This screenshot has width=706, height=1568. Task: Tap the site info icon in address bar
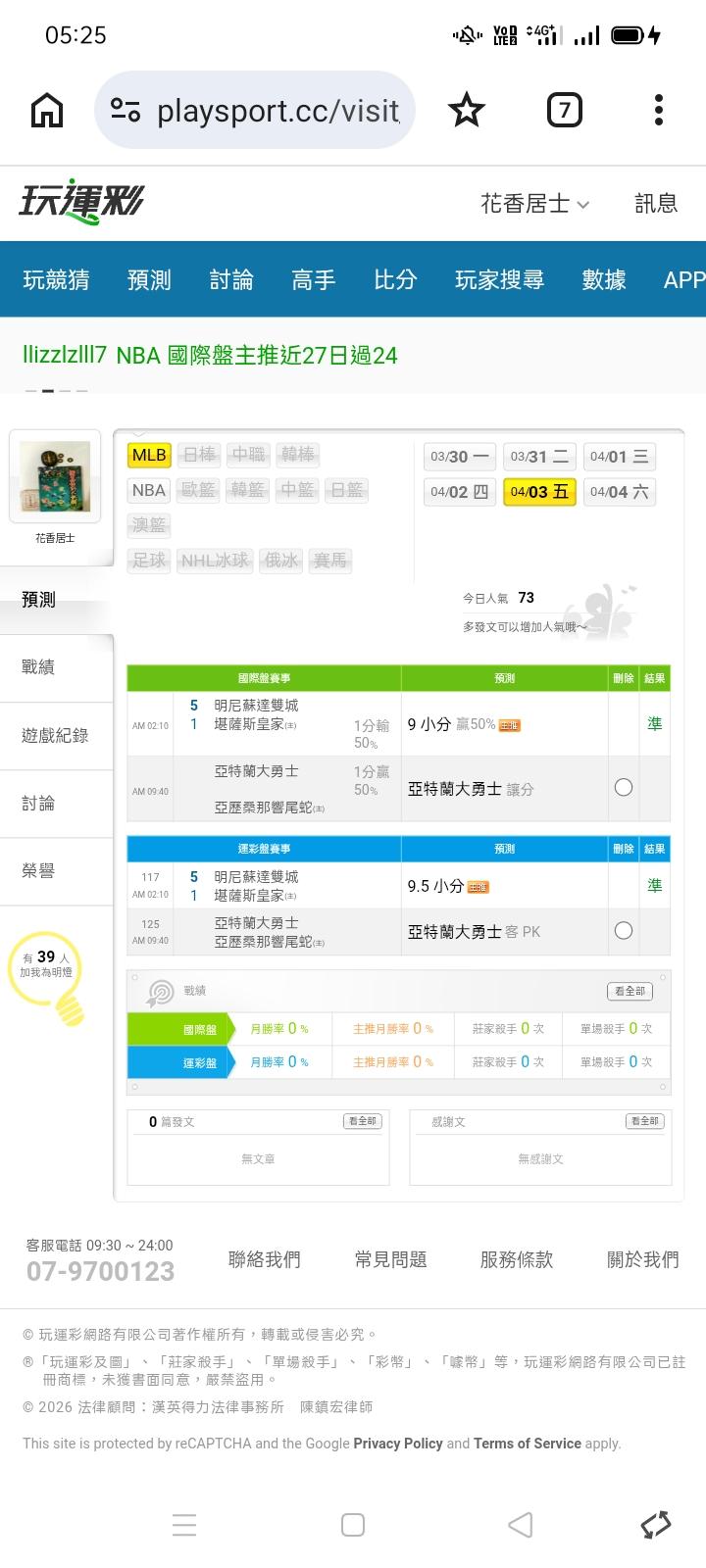pyautogui.click(x=126, y=111)
